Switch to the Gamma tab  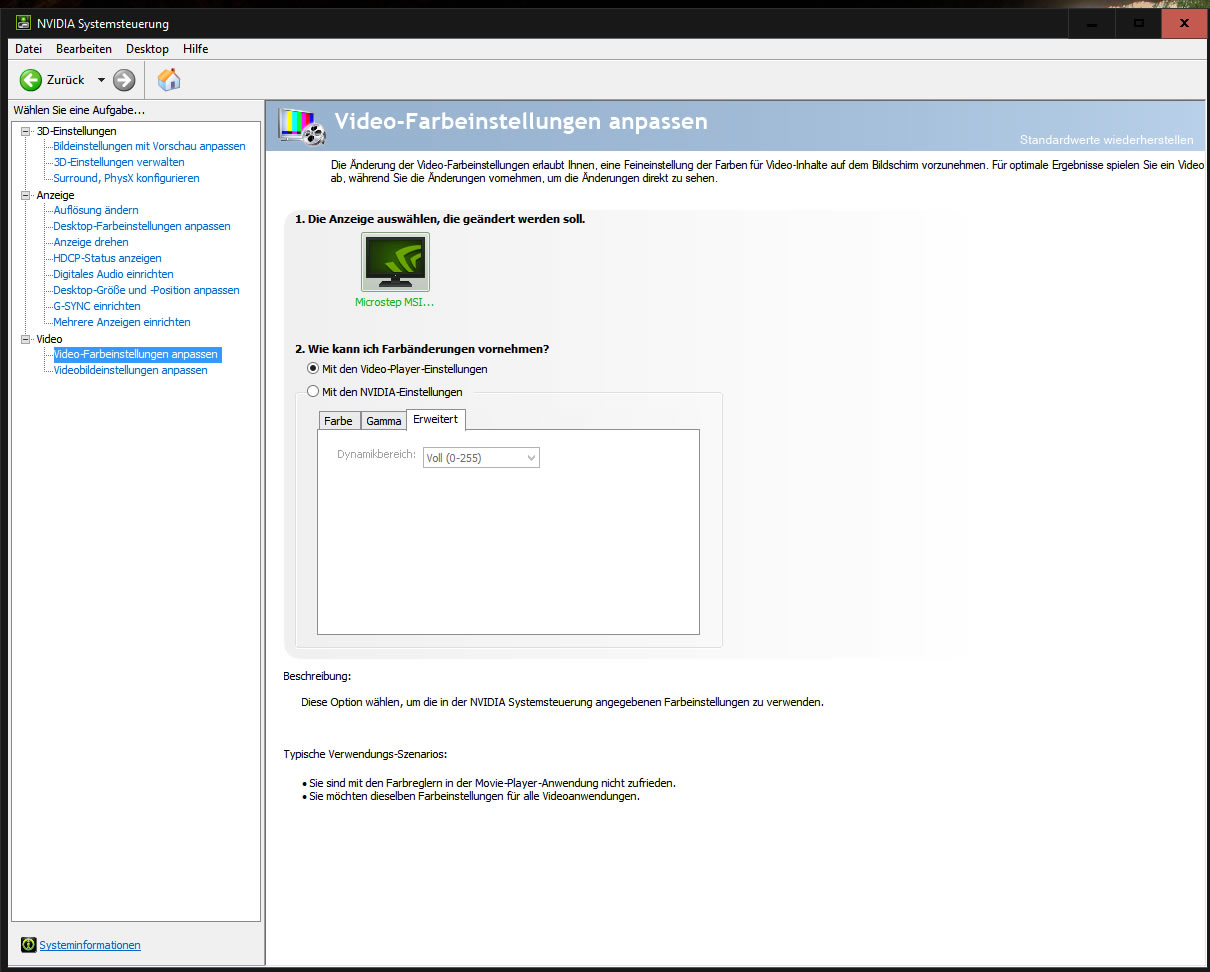click(x=384, y=421)
